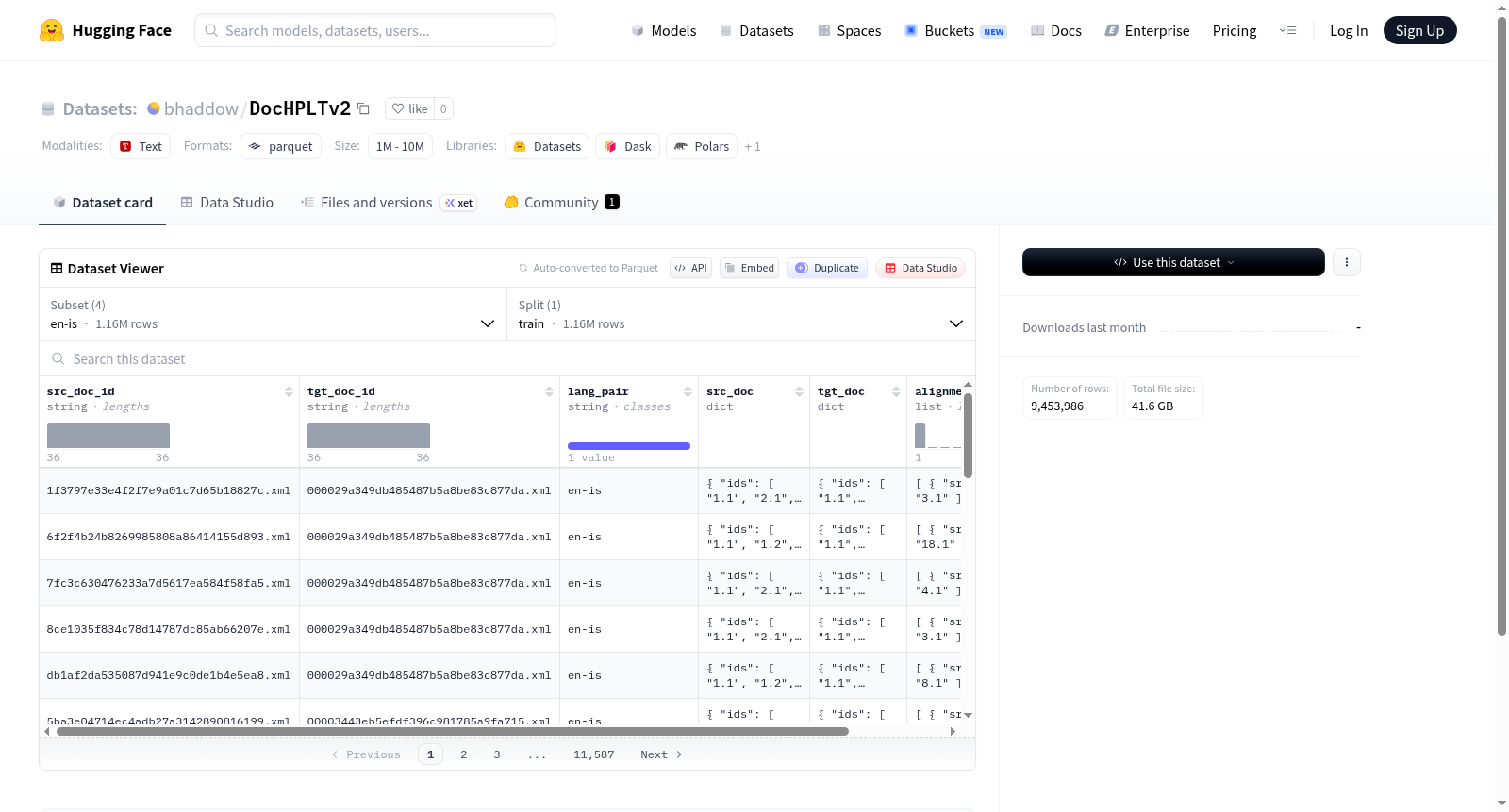Go to page 2 of results
Image resolution: width=1509 pixels, height=812 pixels.
click(x=464, y=754)
